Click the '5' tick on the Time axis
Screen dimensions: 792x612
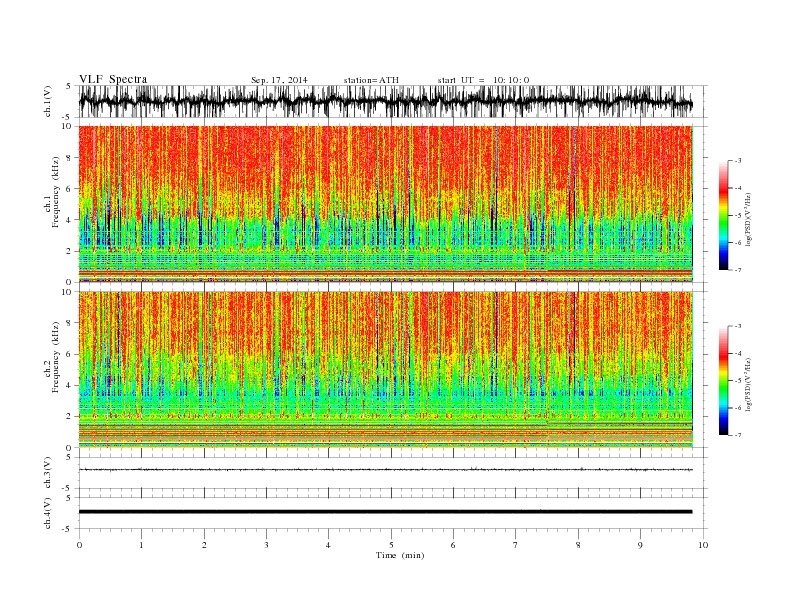pos(391,545)
